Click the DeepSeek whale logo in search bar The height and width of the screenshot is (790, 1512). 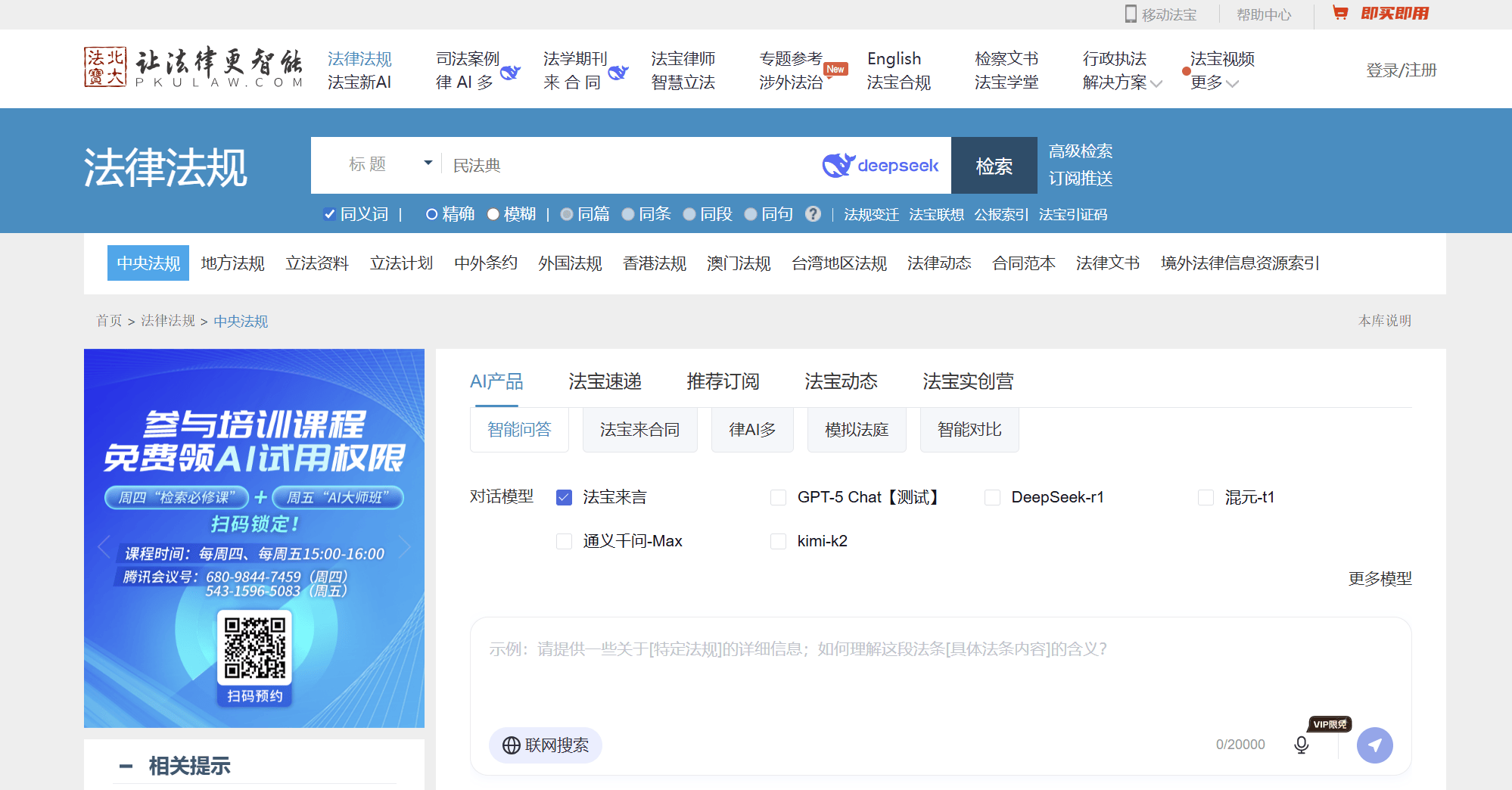[838, 165]
